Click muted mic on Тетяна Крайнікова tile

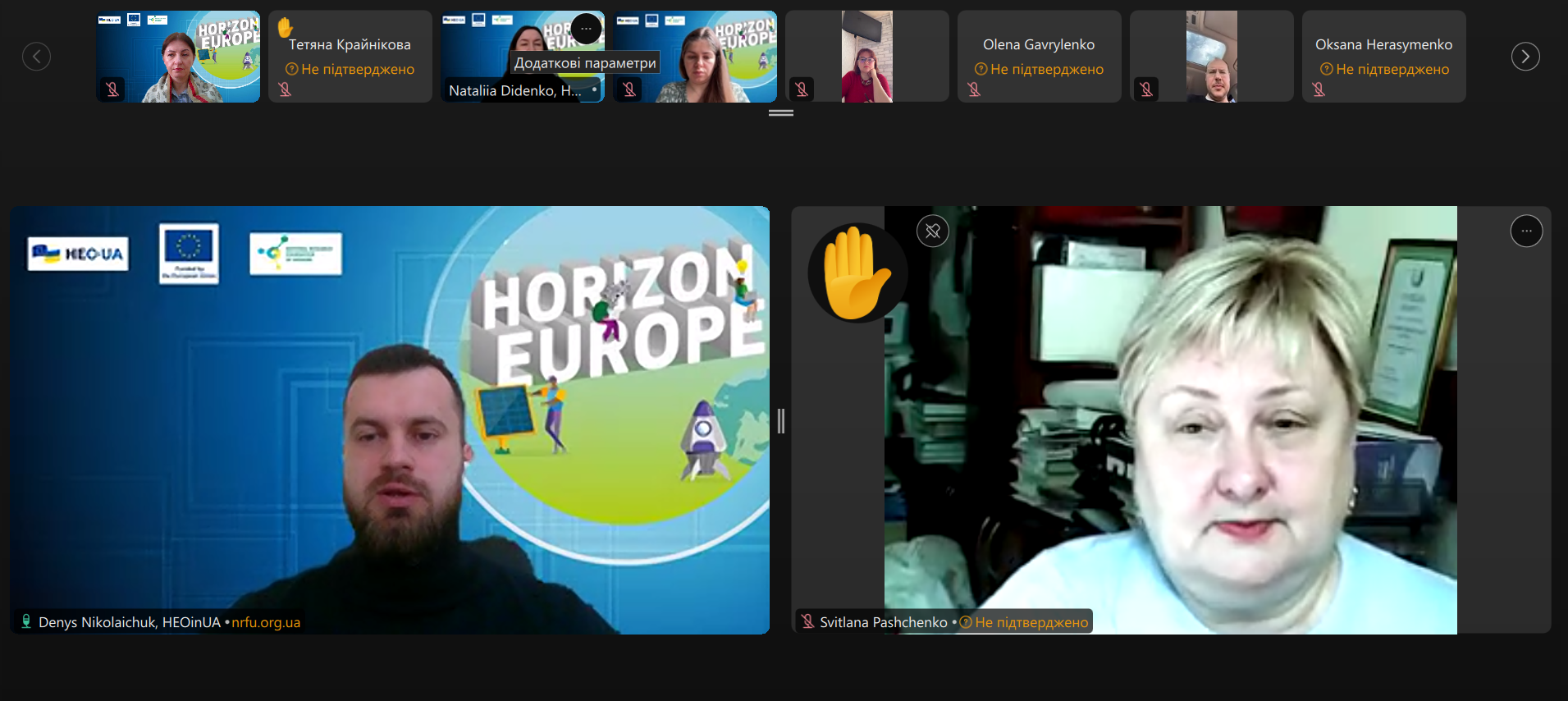click(285, 89)
